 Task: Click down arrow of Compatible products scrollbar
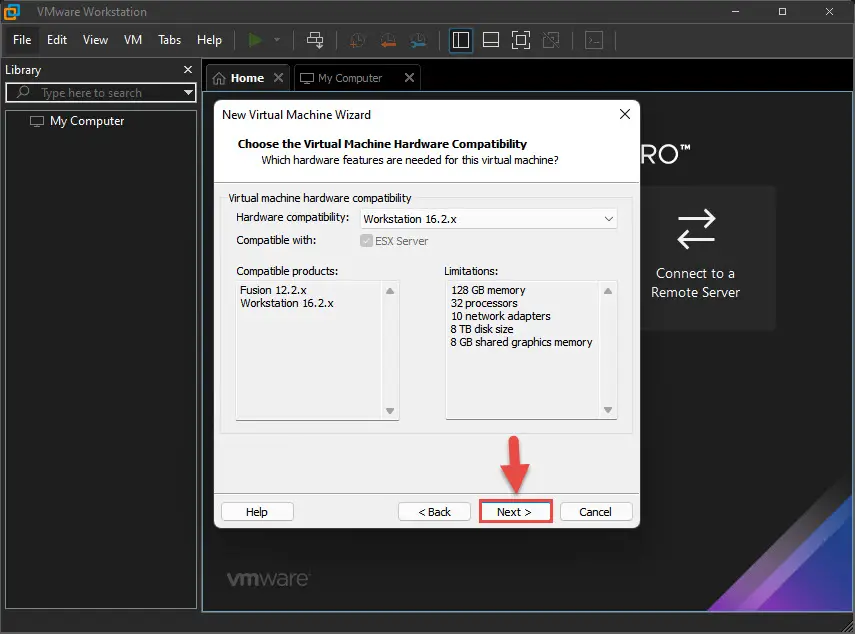(x=390, y=410)
